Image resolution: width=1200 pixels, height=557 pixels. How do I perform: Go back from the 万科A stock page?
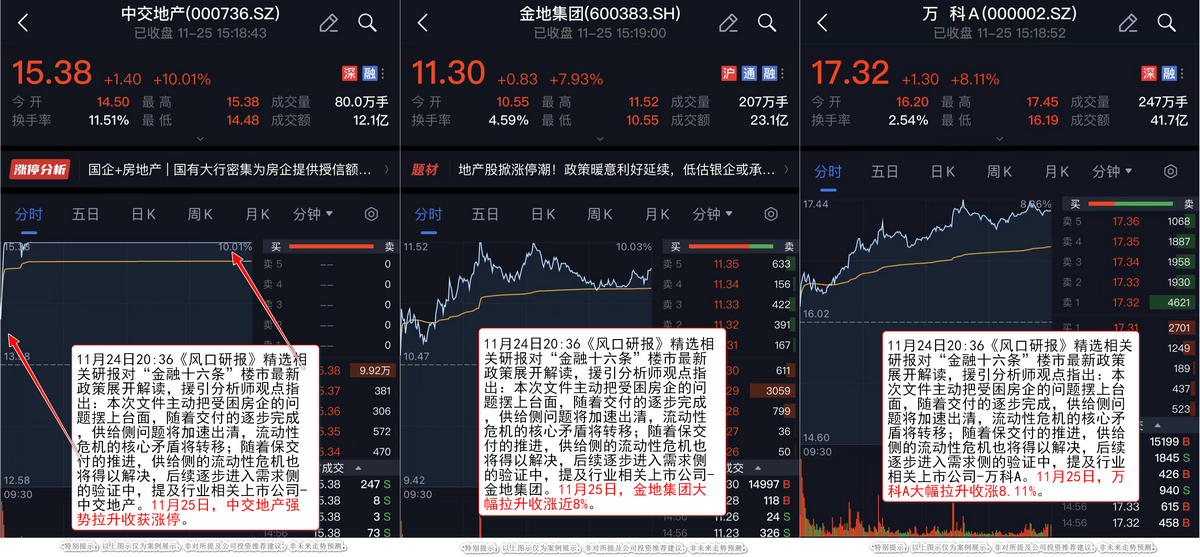(822, 22)
